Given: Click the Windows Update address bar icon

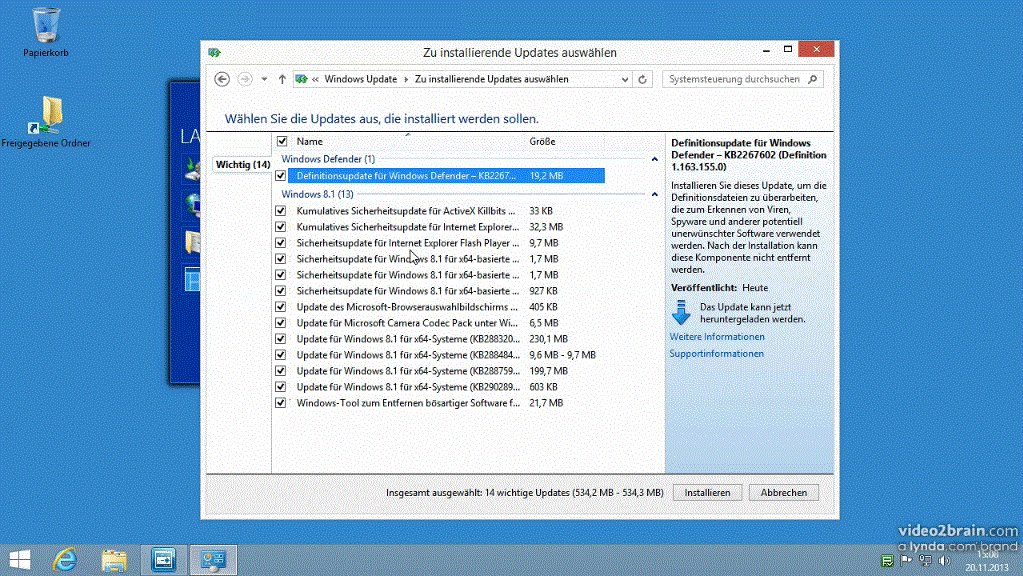Looking at the screenshot, I should (x=301, y=79).
